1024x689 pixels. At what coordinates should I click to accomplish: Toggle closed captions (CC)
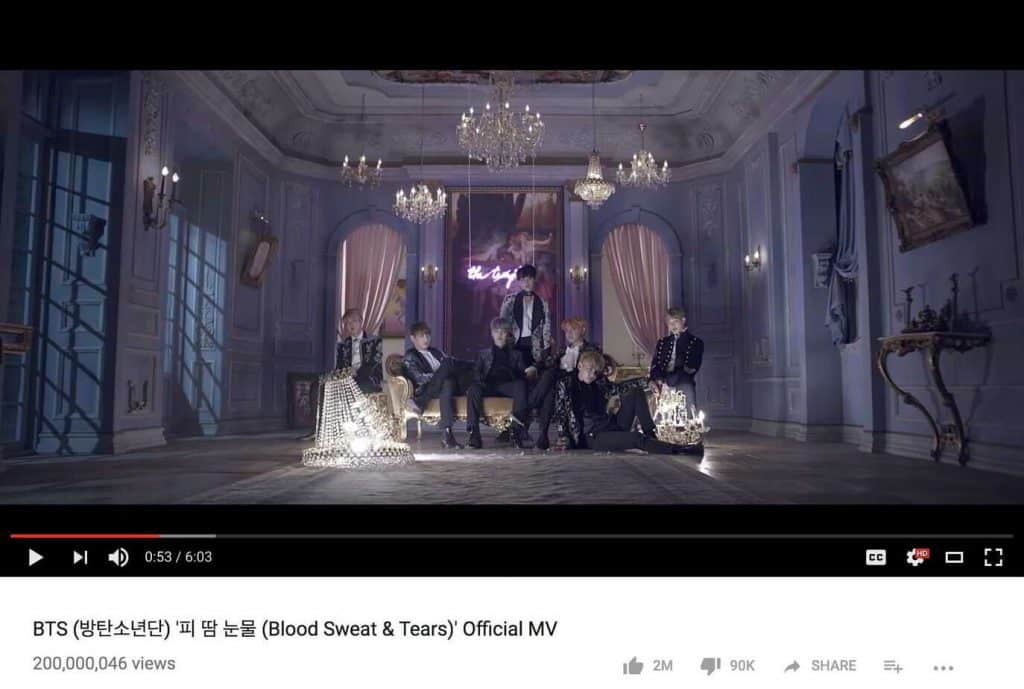pyautogui.click(x=876, y=557)
